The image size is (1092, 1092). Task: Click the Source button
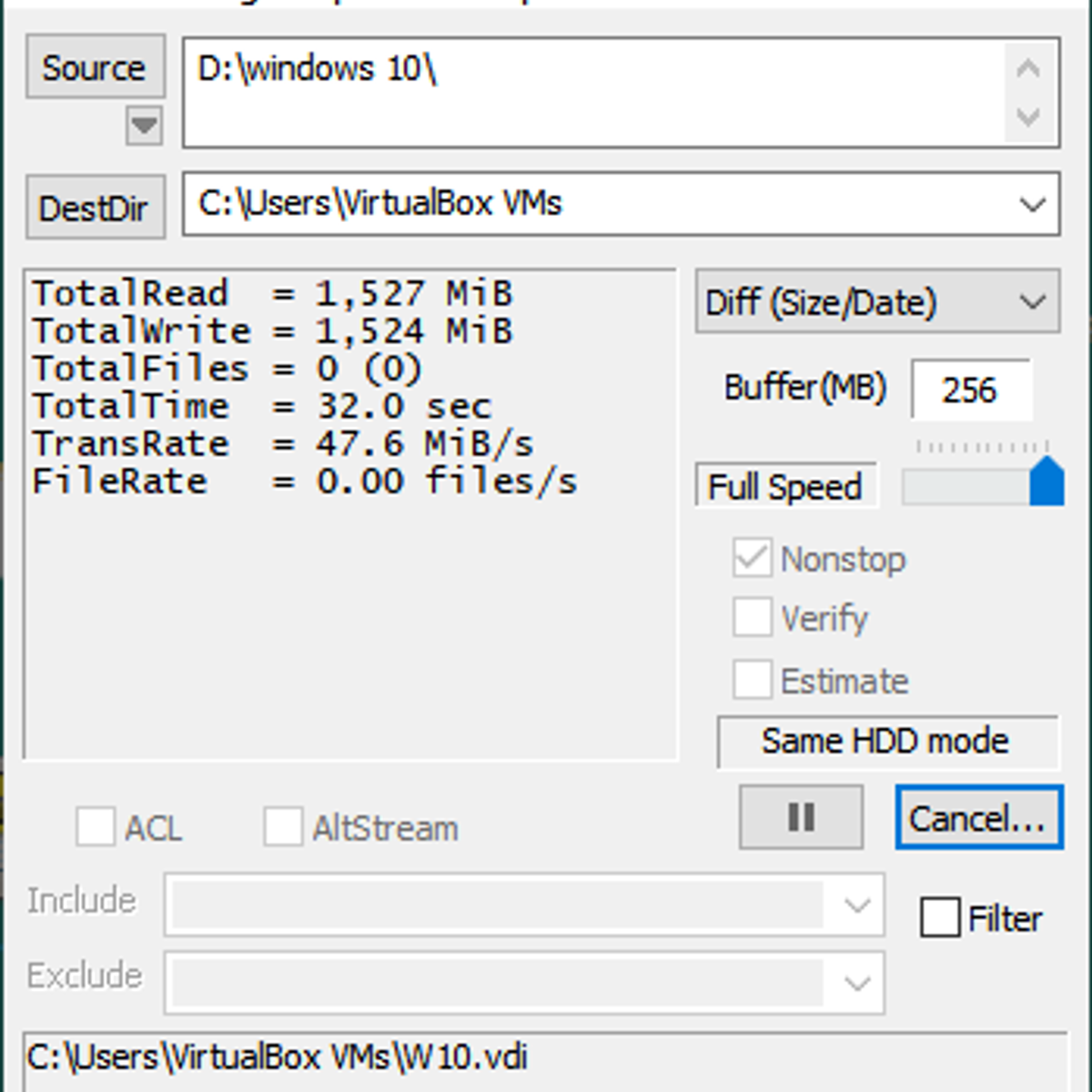pyautogui.click(x=95, y=67)
